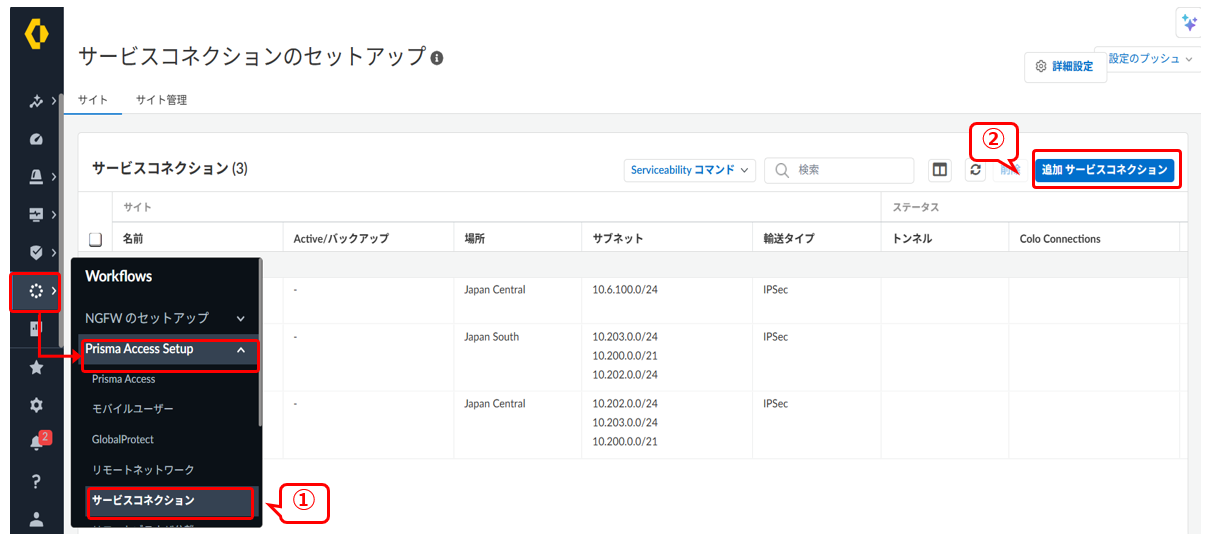1219x553 pixels.
Task: Open 詳細設定 advanced settings
Action: click(x=1065, y=67)
